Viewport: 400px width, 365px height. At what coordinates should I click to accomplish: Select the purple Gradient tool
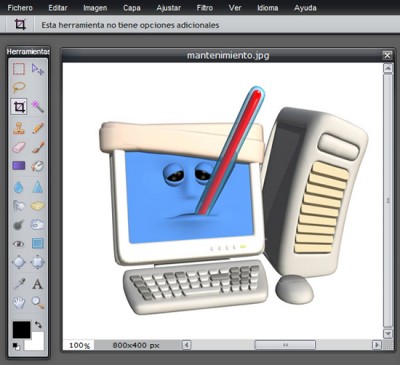(19, 166)
